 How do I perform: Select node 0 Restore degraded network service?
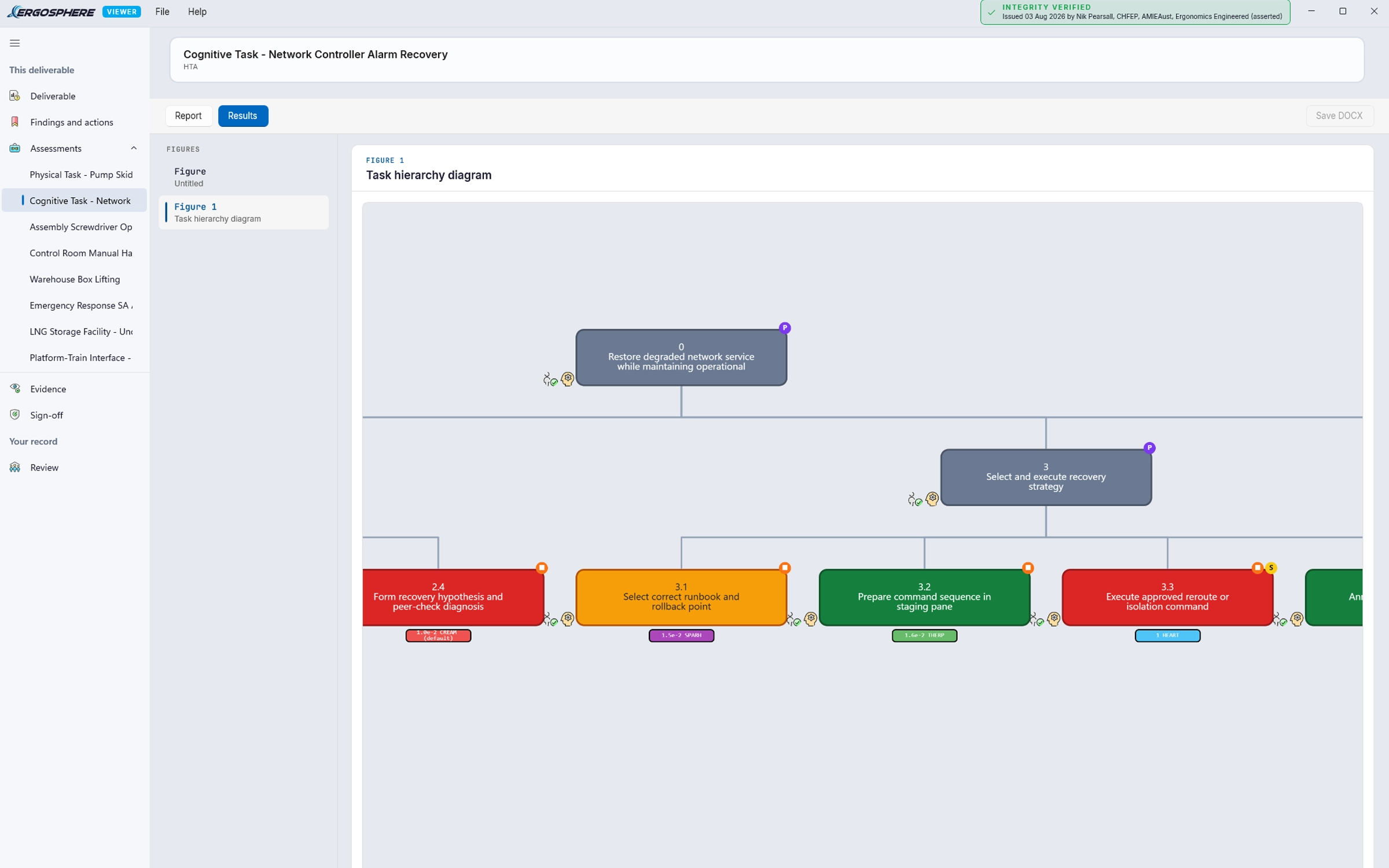[681, 358]
